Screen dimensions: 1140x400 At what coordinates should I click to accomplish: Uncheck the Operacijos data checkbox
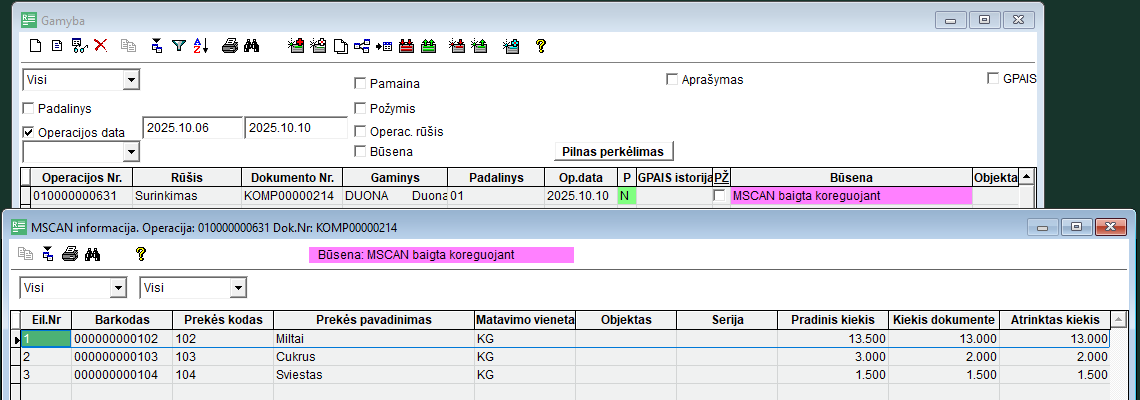click(29, 132)
